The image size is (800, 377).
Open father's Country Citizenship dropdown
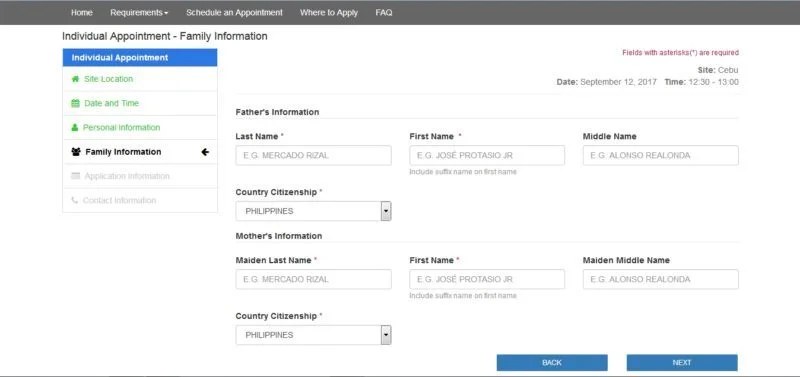313,211
